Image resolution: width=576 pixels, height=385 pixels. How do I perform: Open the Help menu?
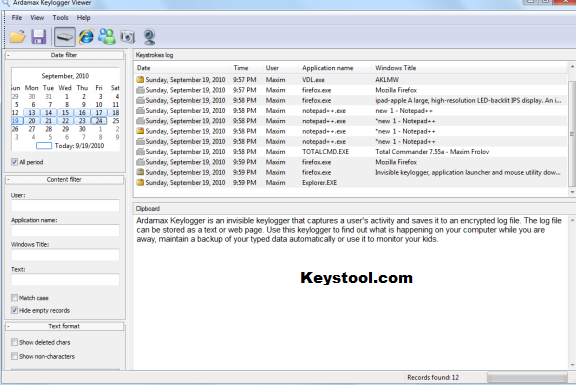(83, 18)
